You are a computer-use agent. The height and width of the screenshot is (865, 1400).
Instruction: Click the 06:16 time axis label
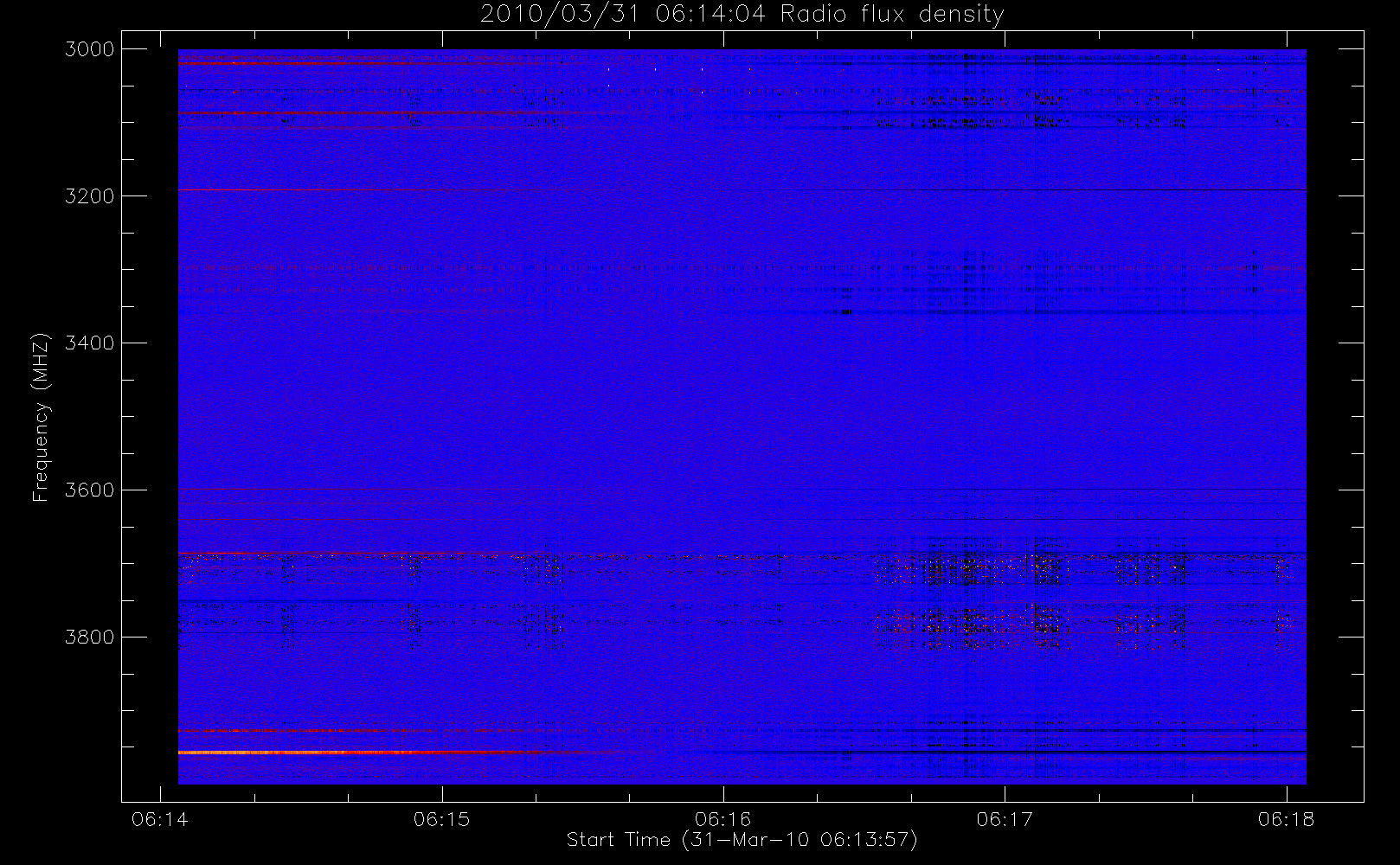coord(723,819)
